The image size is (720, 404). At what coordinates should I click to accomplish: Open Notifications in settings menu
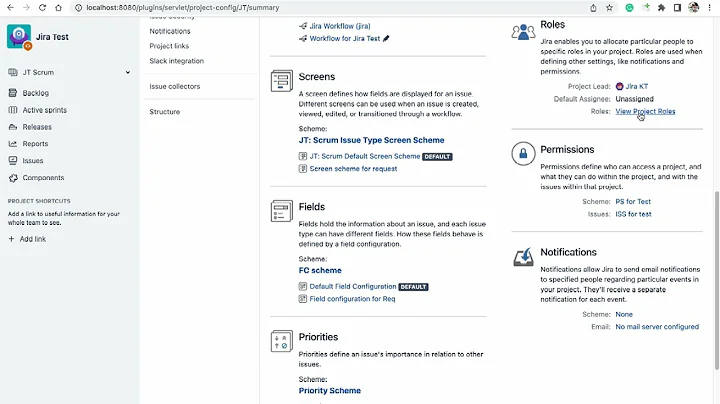point(169,31)
